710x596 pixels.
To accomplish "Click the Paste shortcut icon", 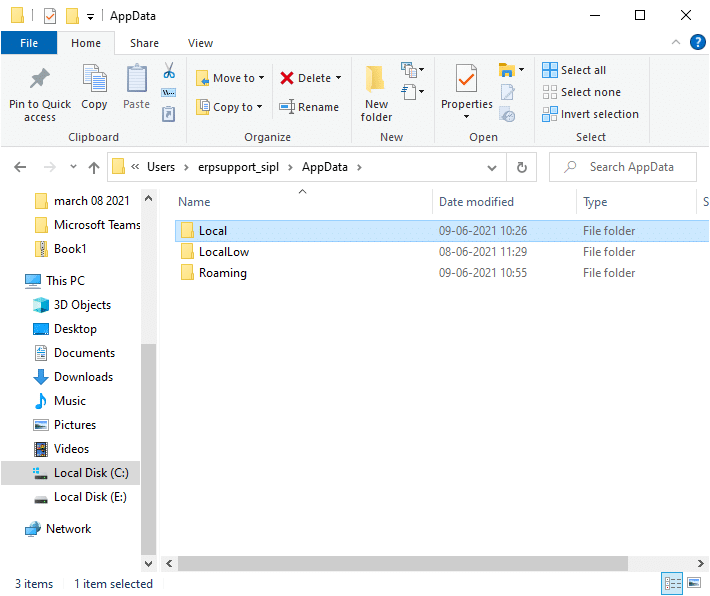I will (168, 114).
